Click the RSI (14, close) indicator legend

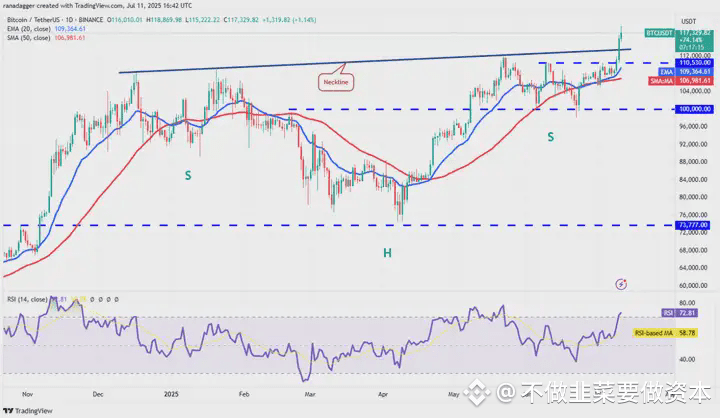point(28,299)
